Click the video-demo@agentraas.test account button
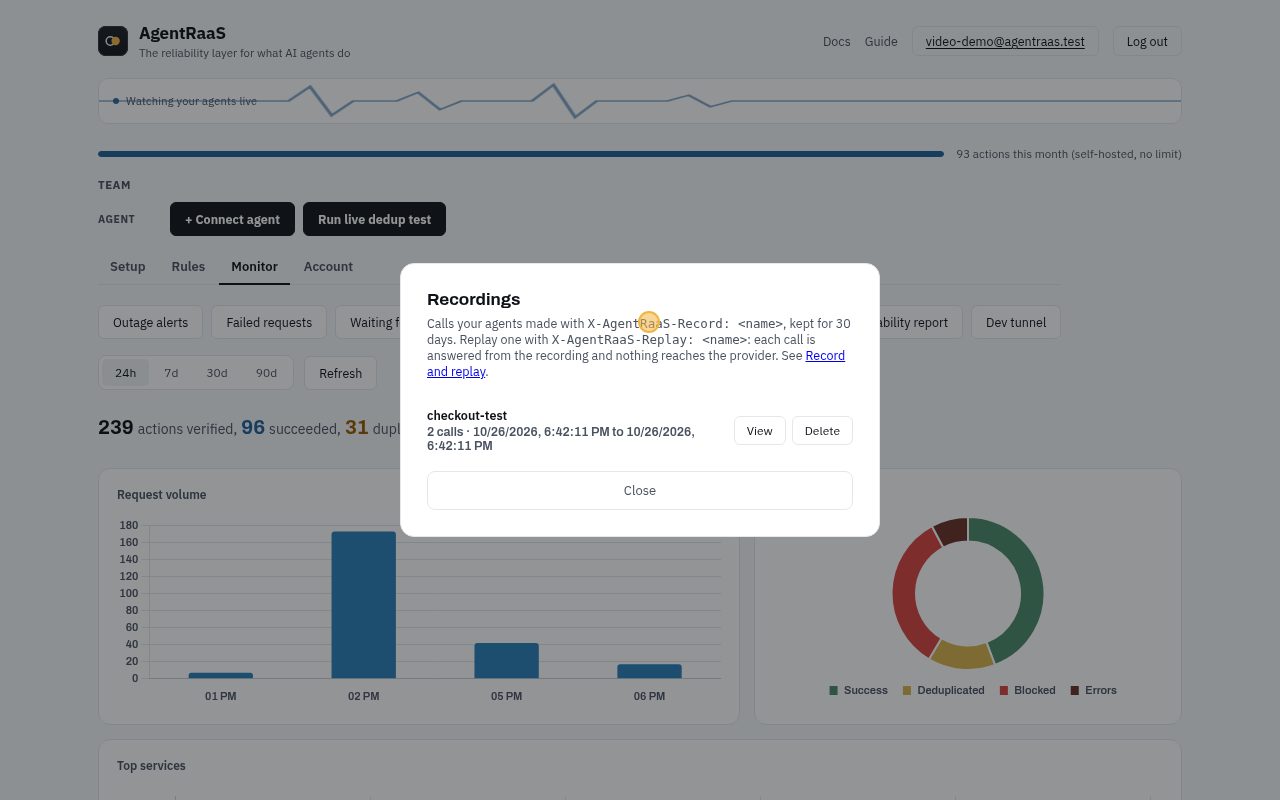Screen dimensions: 1280x800 click(1005, 41)
